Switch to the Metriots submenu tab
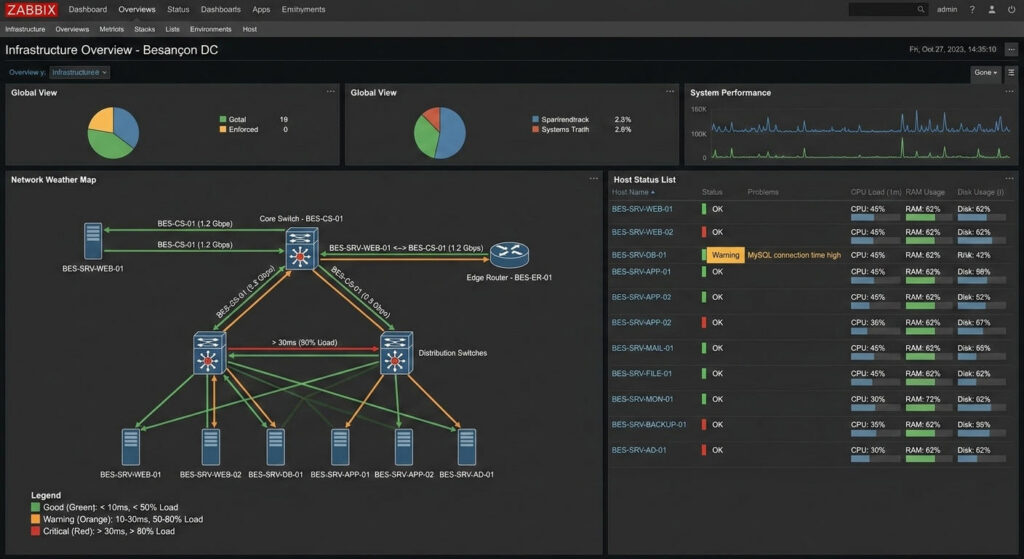This screenshot has height=559, width=1024. point(112,29)
